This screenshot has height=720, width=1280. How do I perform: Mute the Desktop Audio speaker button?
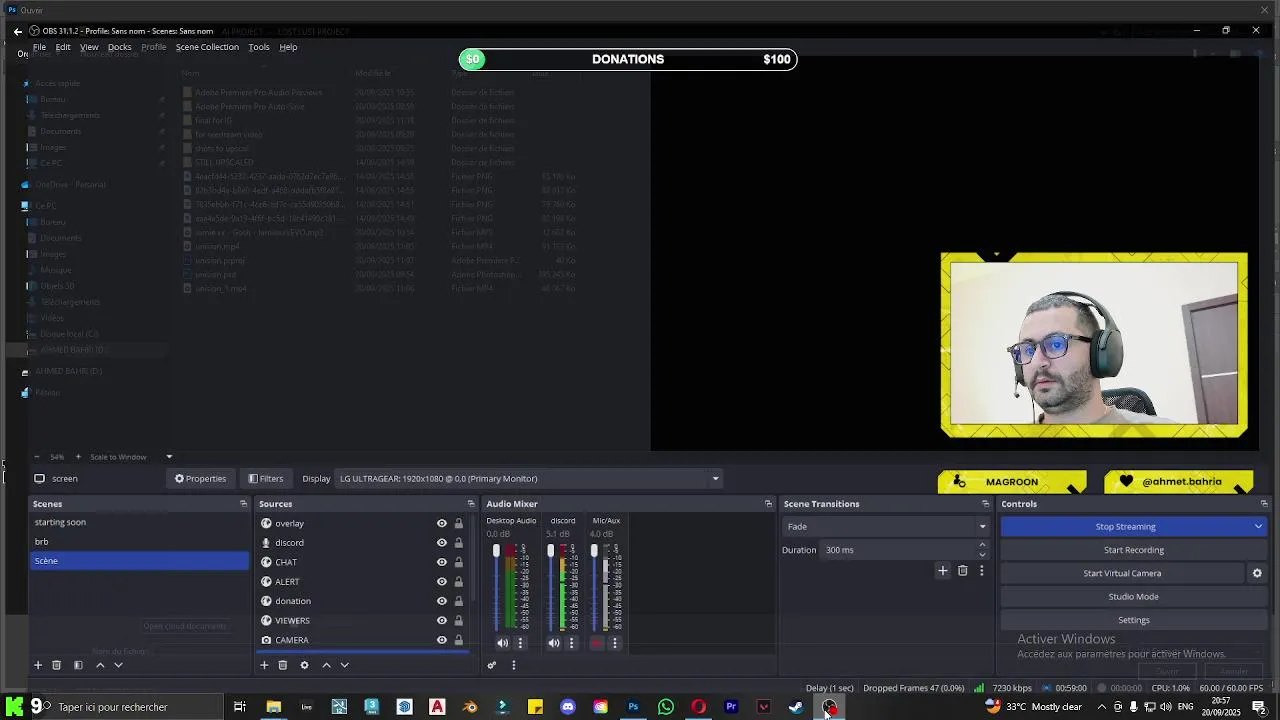tap(502, 643)
